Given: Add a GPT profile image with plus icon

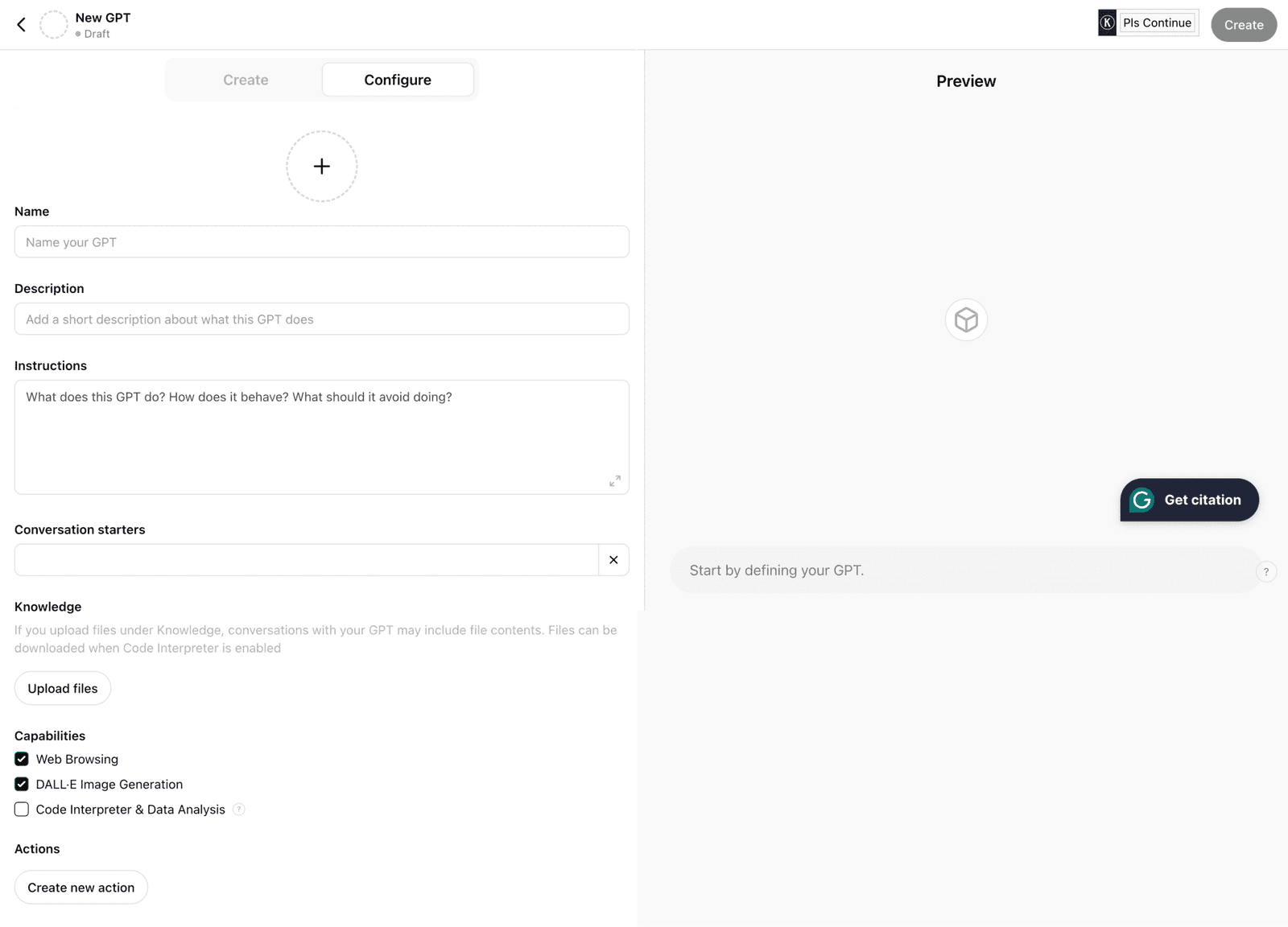Looking at the screenshot, I should 322,167.
